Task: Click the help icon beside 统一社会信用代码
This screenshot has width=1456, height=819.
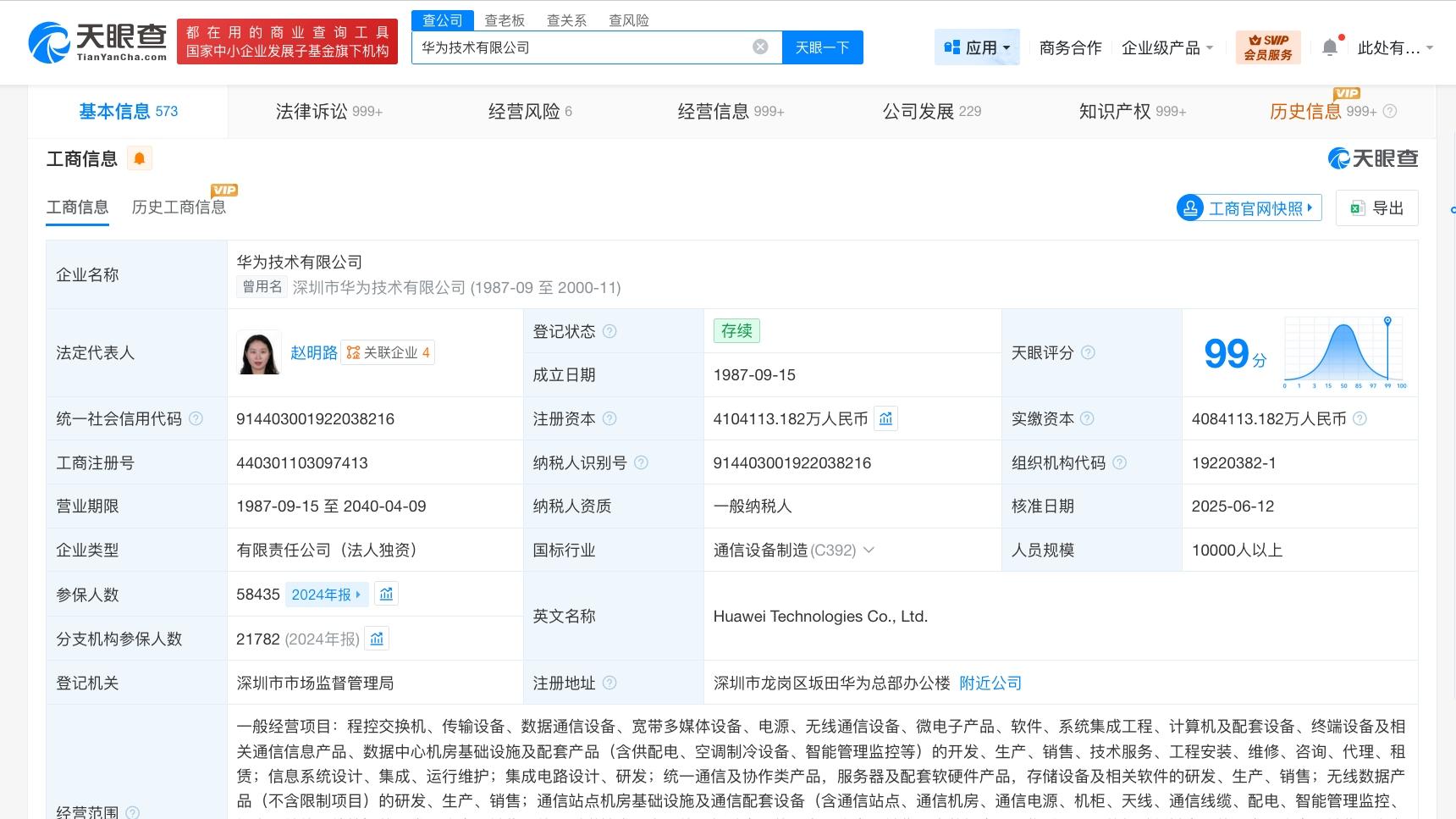Action: [196, 418]
